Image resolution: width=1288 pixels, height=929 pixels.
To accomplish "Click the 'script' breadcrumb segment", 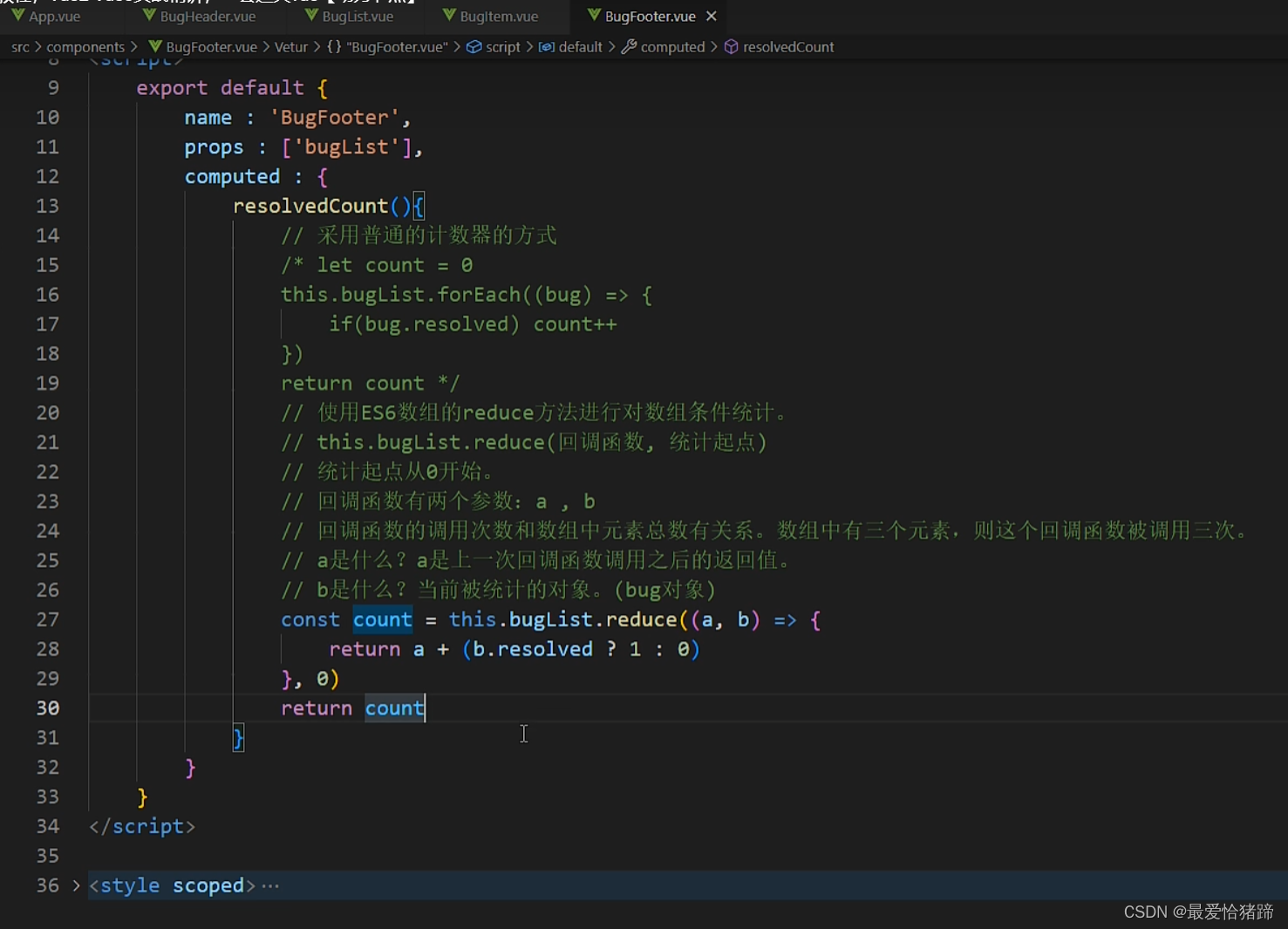I will (503, 47).
